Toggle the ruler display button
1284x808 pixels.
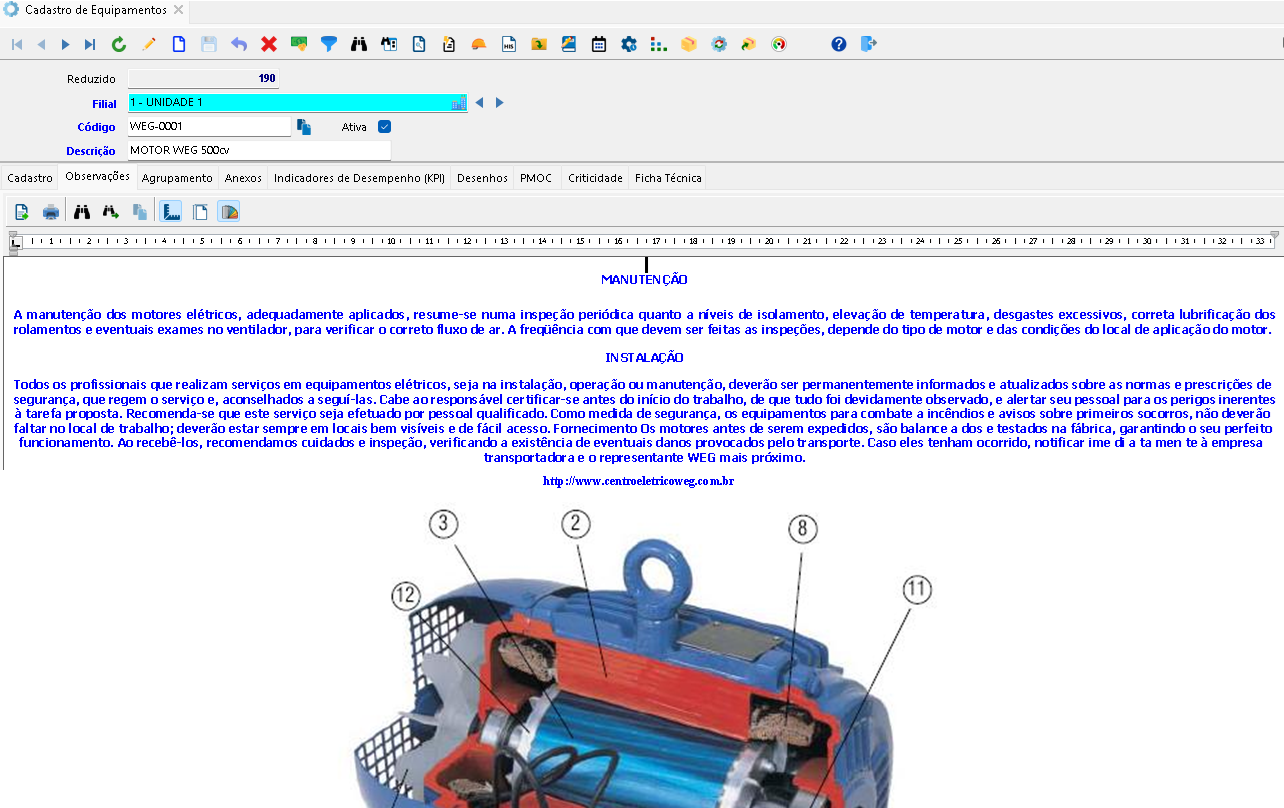pyautogui.click(x=171, y=212)
